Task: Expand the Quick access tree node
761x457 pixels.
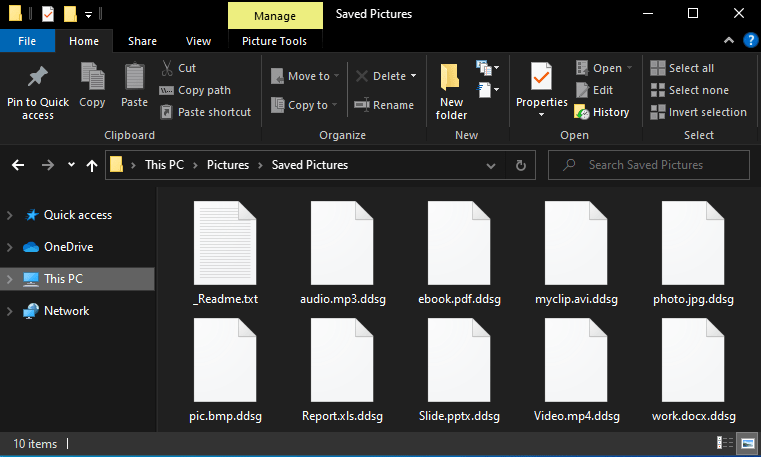Action: tap(10, 215)
